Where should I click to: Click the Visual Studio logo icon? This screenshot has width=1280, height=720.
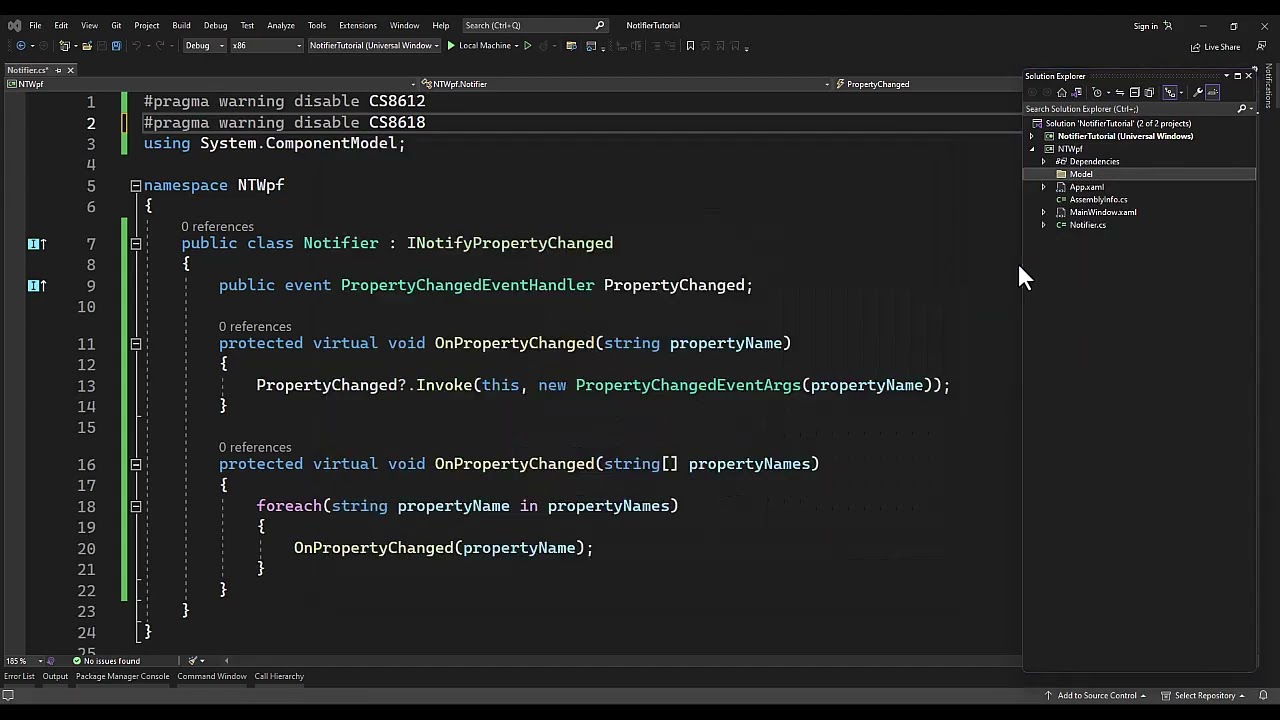pos(14,25)
